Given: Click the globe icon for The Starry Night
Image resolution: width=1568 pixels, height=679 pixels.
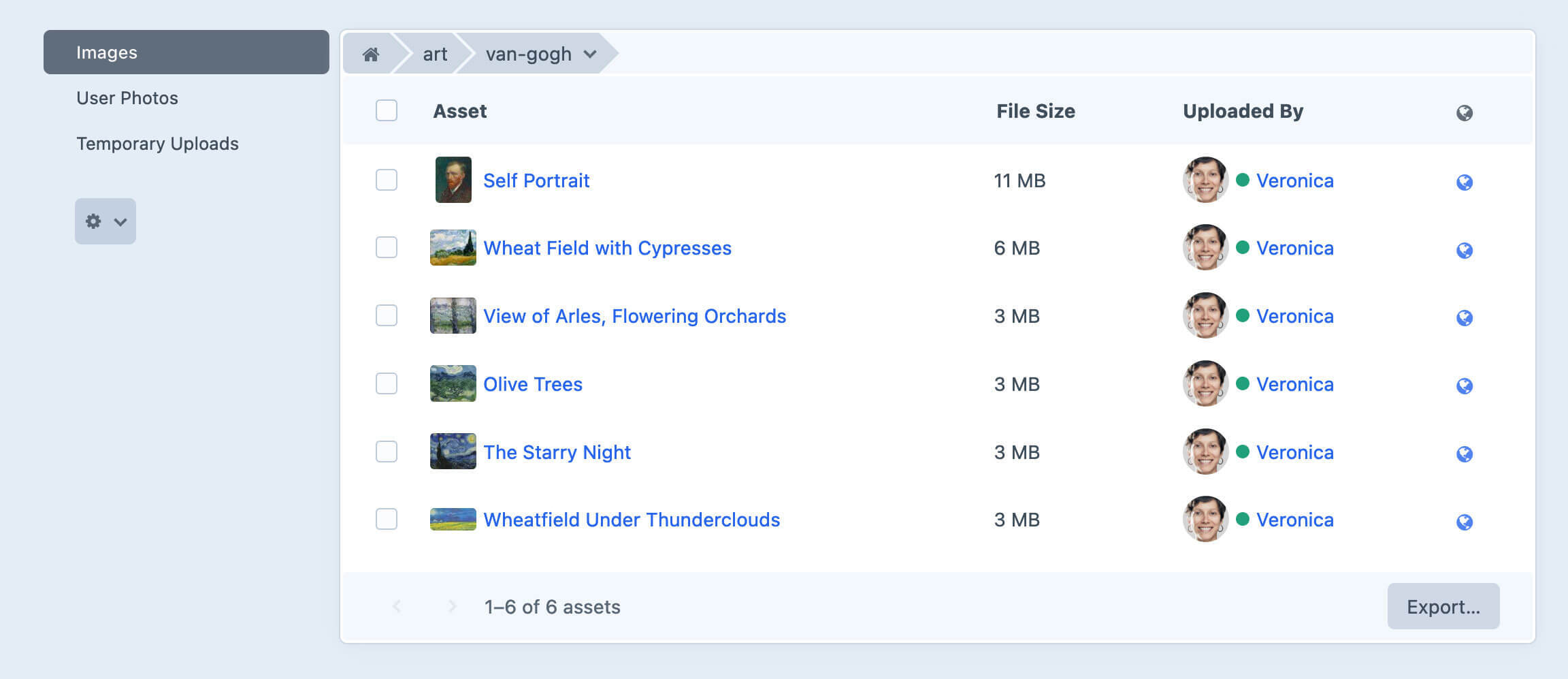Looking at the screenshot, I should (x=1465, y=454).
